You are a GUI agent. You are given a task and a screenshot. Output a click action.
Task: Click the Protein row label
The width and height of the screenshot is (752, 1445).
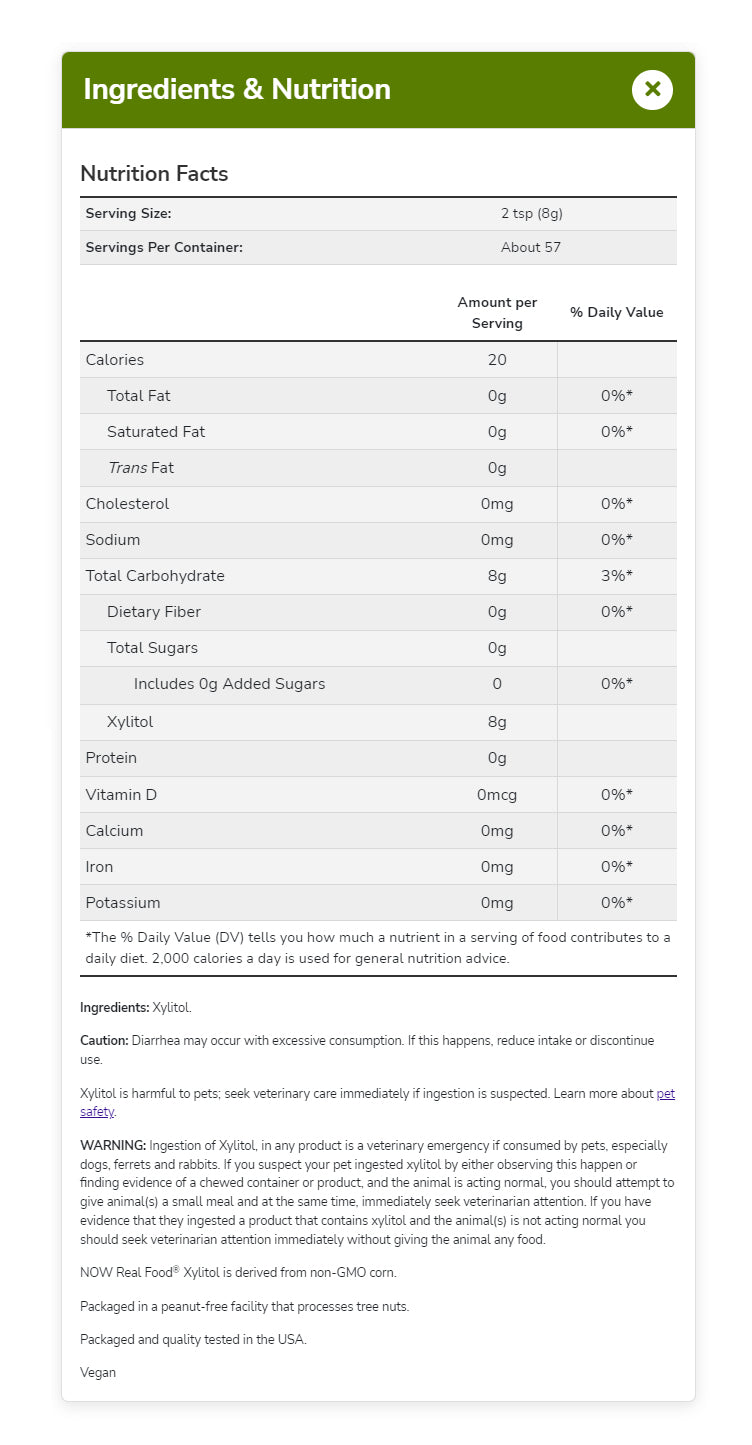[x=111, y=758]
